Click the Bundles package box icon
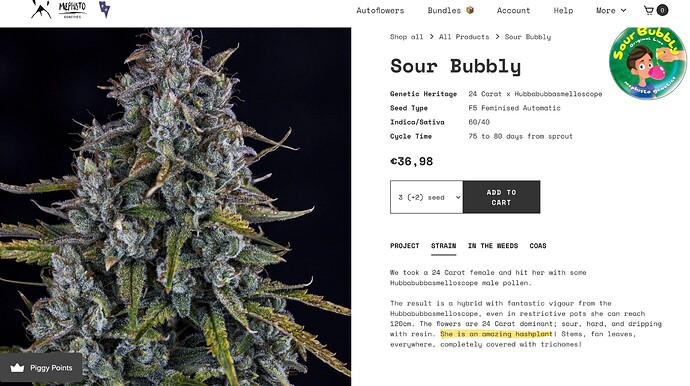Viewport: 690px width, 386px height. 470,10
